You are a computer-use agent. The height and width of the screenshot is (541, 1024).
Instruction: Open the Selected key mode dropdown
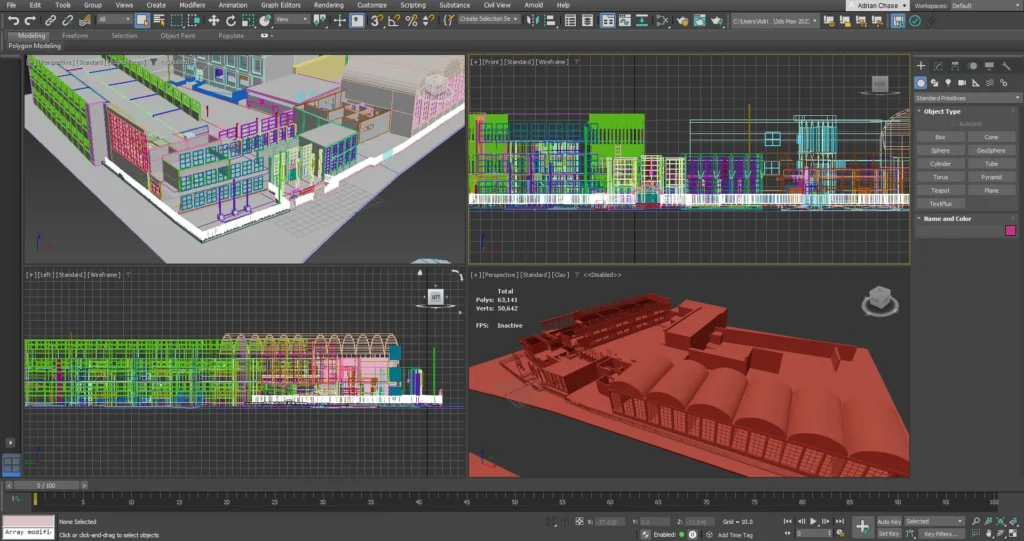[x=934, y=521]
